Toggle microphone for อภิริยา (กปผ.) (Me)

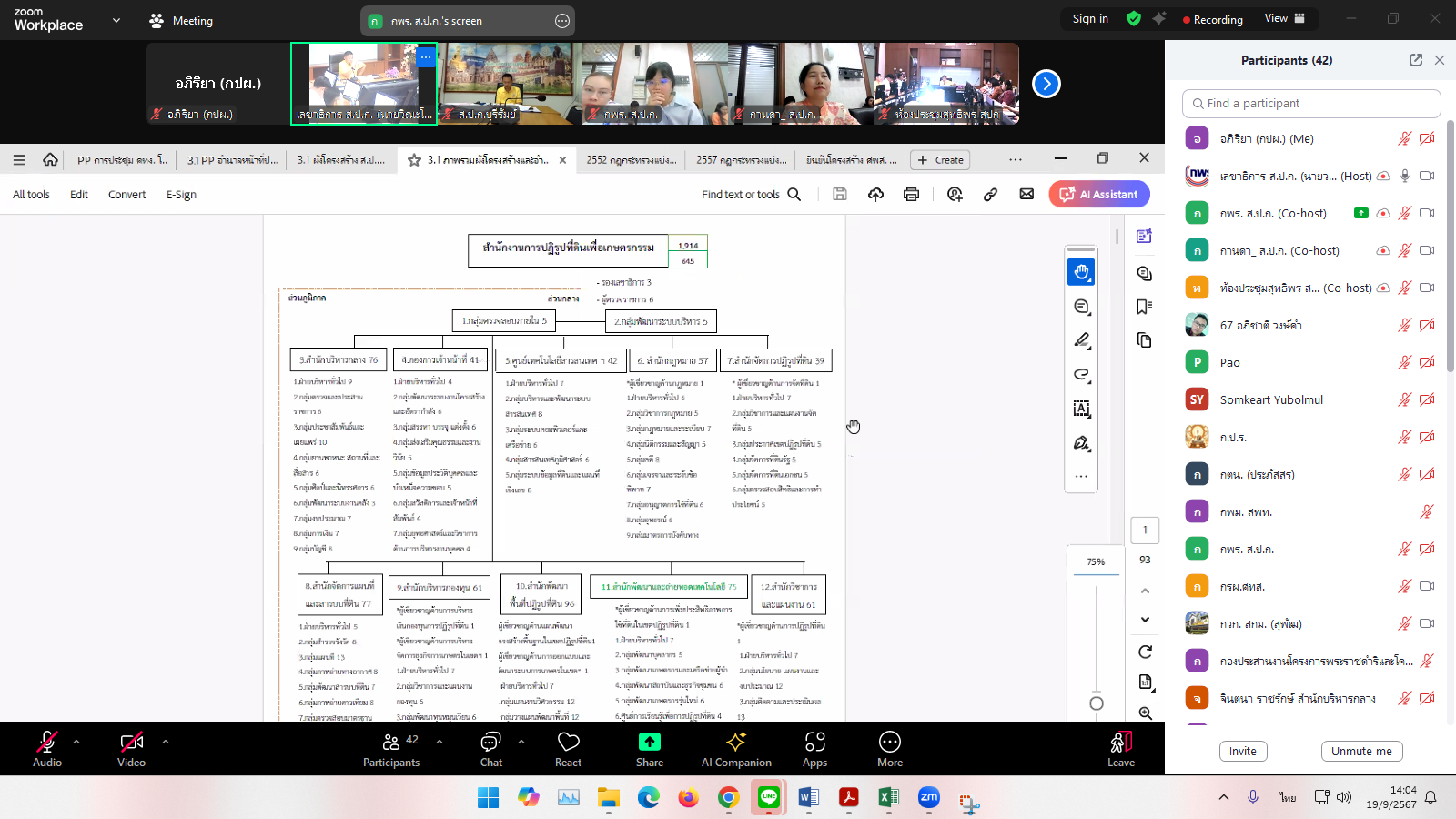coord(1405,138)
